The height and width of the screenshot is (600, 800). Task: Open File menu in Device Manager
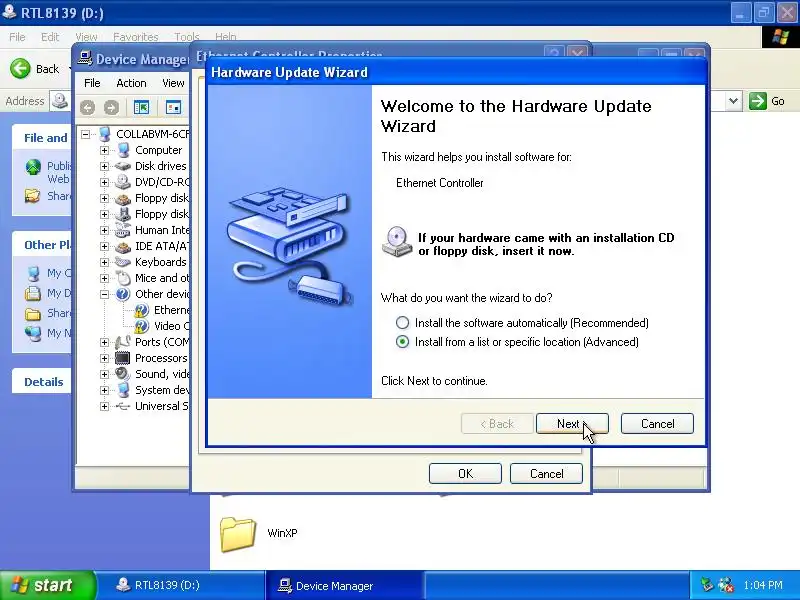[x=92, y=83]
